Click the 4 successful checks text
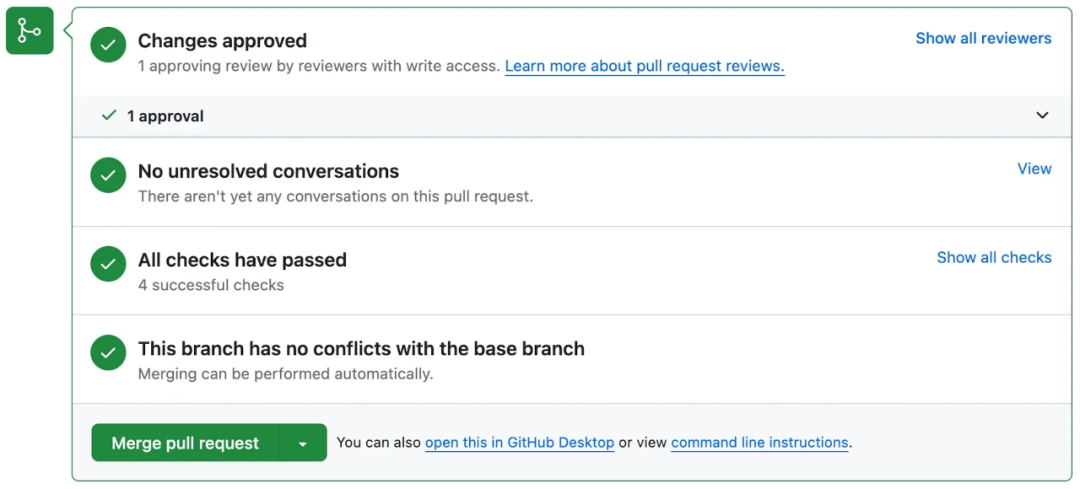This screenshot has height=489, width=1080. tap(211, 285)
